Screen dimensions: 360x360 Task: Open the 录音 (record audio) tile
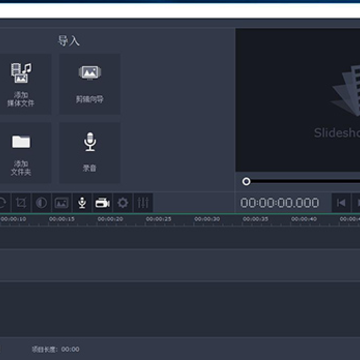point(90,153)
